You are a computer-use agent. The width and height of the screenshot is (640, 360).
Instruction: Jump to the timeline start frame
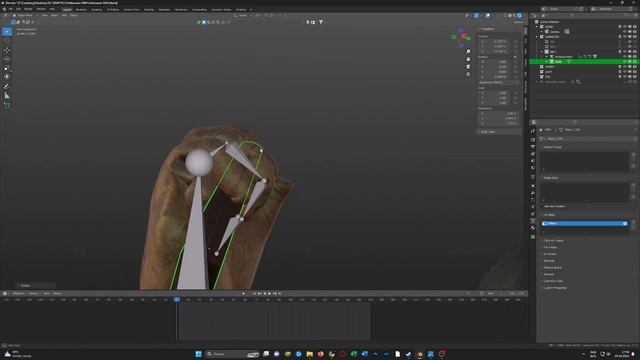point(254,293)
